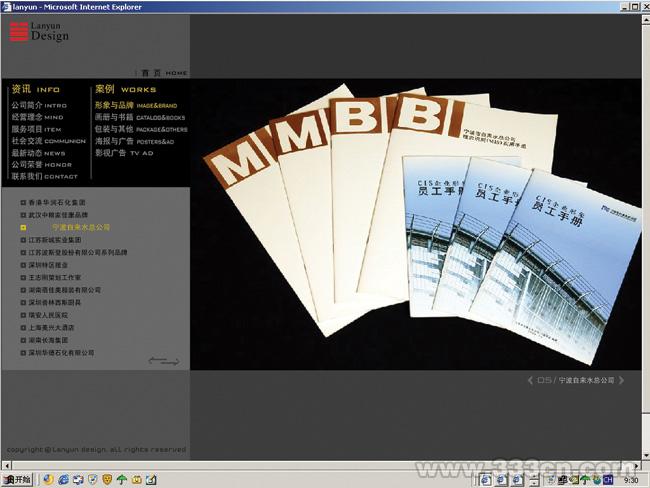This screenshot has width=650, height=488.
Task: Click the double arrow under the client list
Action: [164, 360]
